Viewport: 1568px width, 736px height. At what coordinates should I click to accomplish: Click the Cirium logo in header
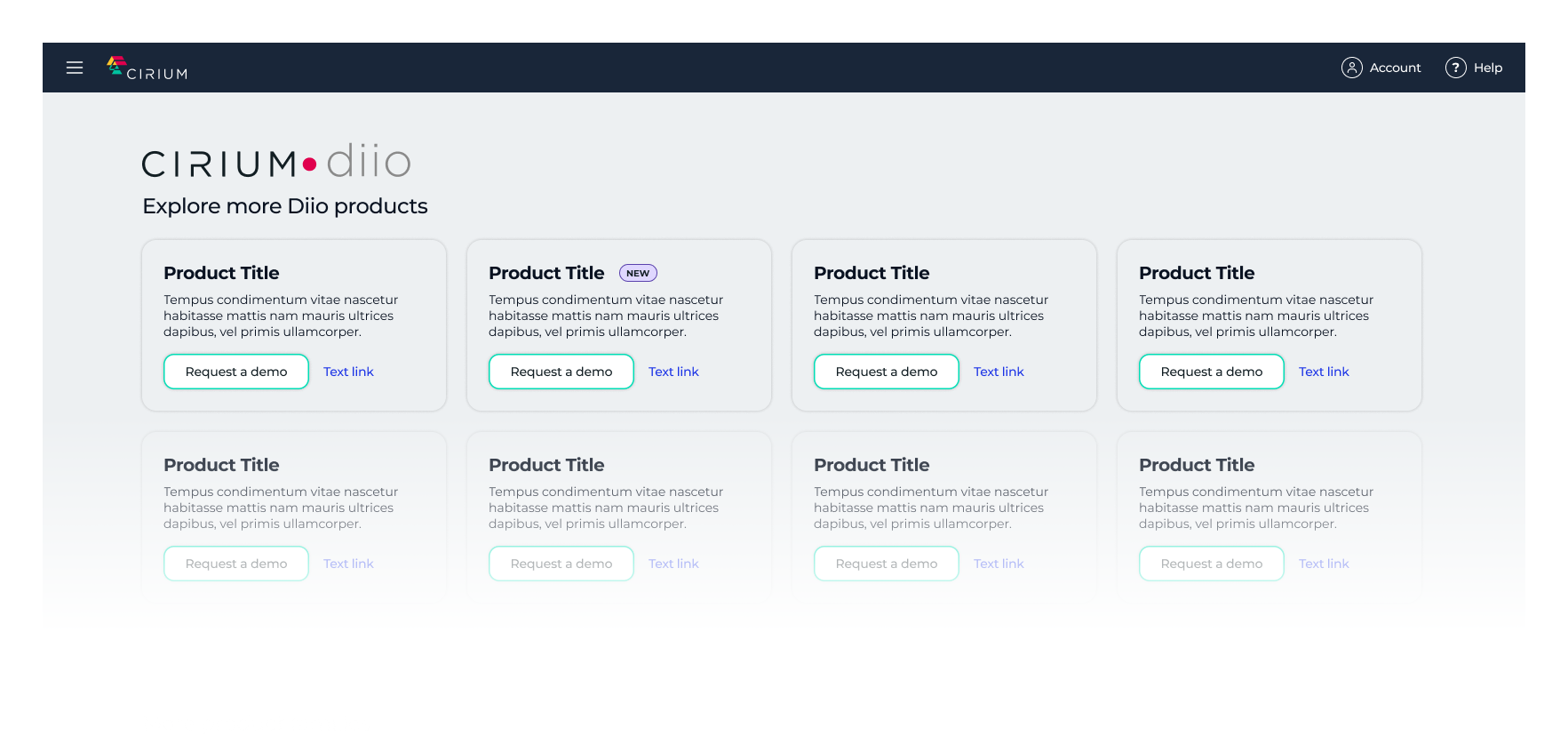coord(147,68)
